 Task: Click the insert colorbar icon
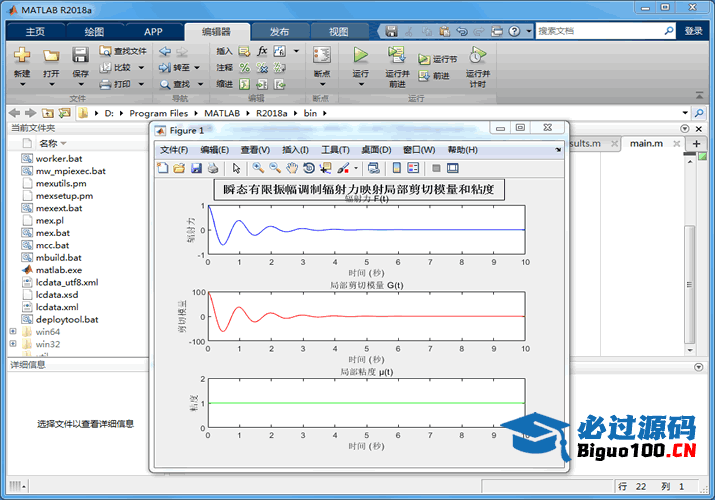[x=397, y=168]
